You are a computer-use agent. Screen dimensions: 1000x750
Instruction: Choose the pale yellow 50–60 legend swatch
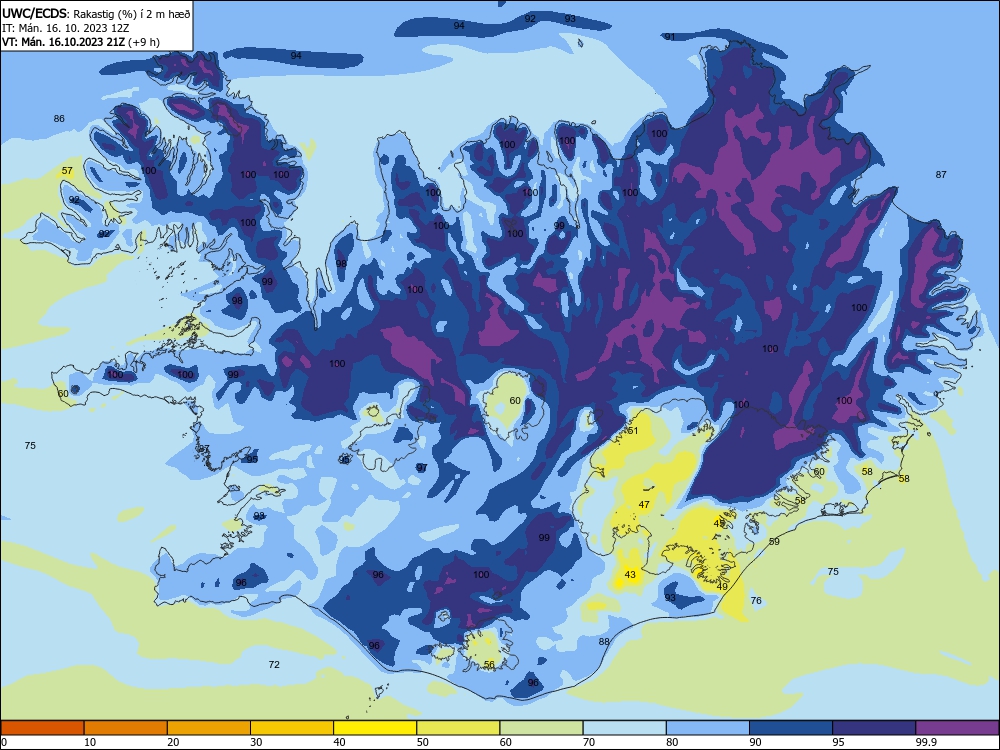tap(458, 728)
